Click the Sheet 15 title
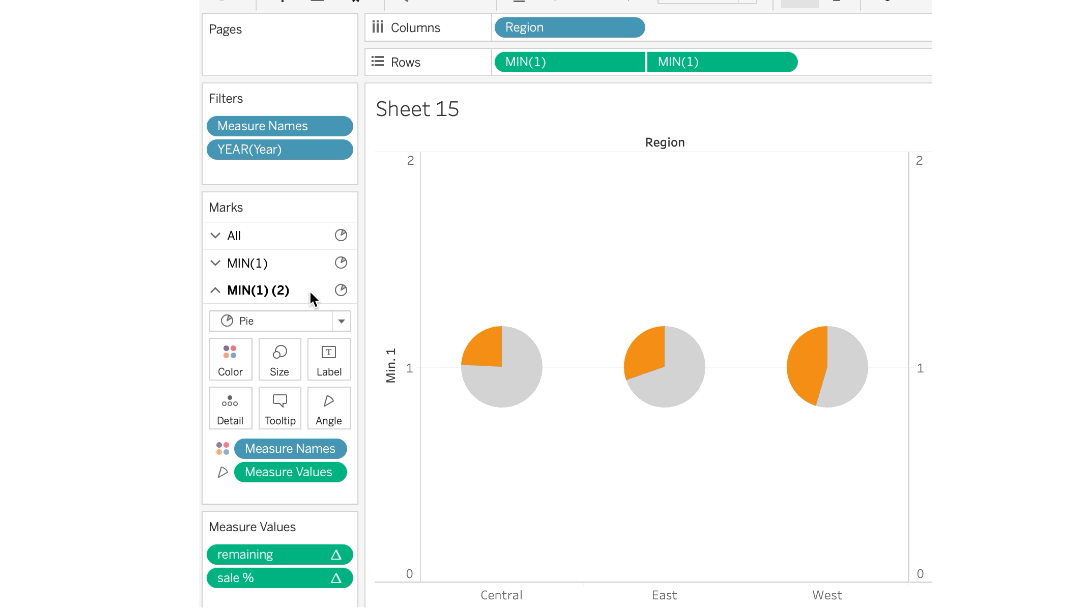Viewport: 1080px width, 608px height. click(x=417, y=109)
